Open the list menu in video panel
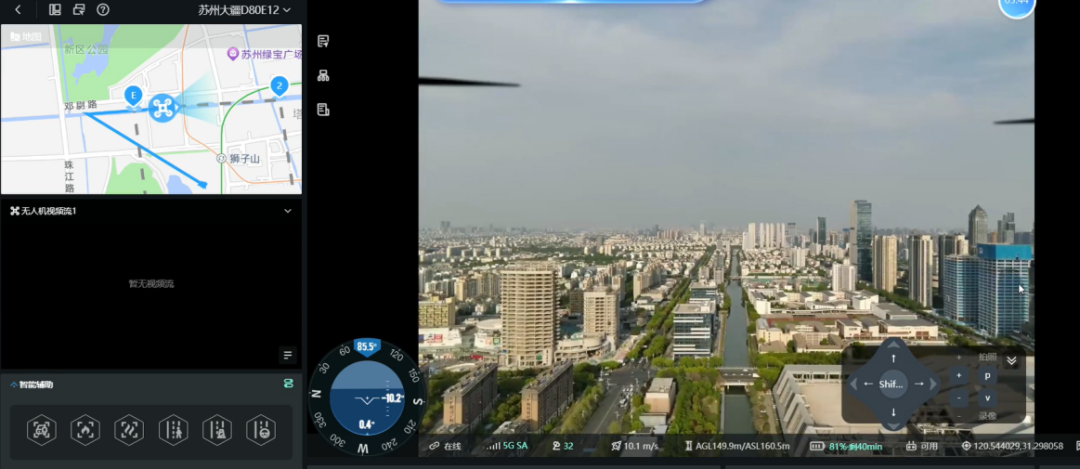The height and width of the screenshot is (469, 1080). [288, 355]
